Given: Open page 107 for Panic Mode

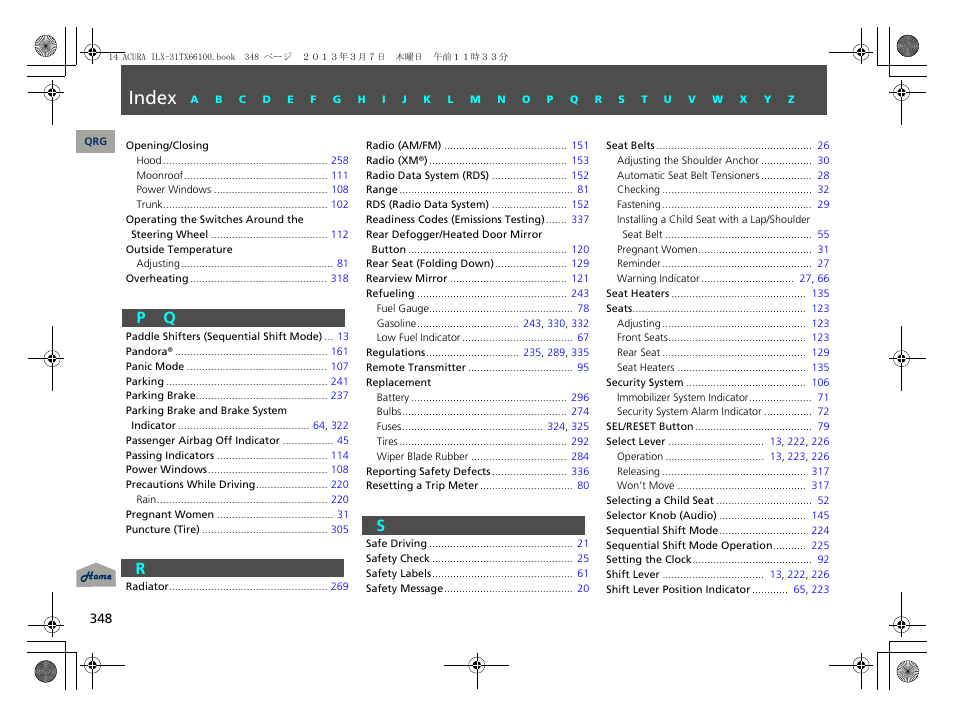Looking at the screenshot, I should click(x=339, y=366).
